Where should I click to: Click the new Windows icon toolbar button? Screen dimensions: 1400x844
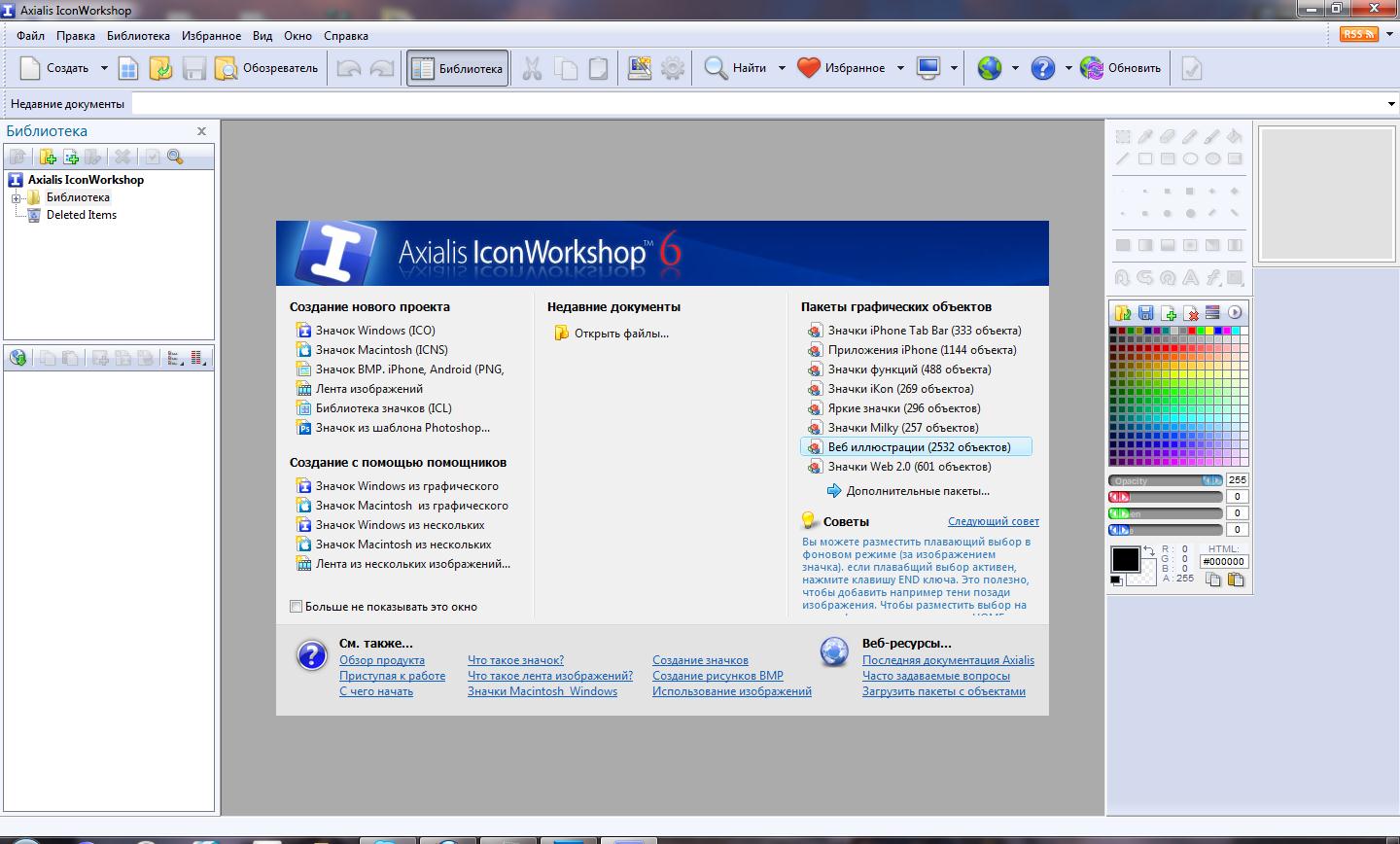click(x=128, y=68)
